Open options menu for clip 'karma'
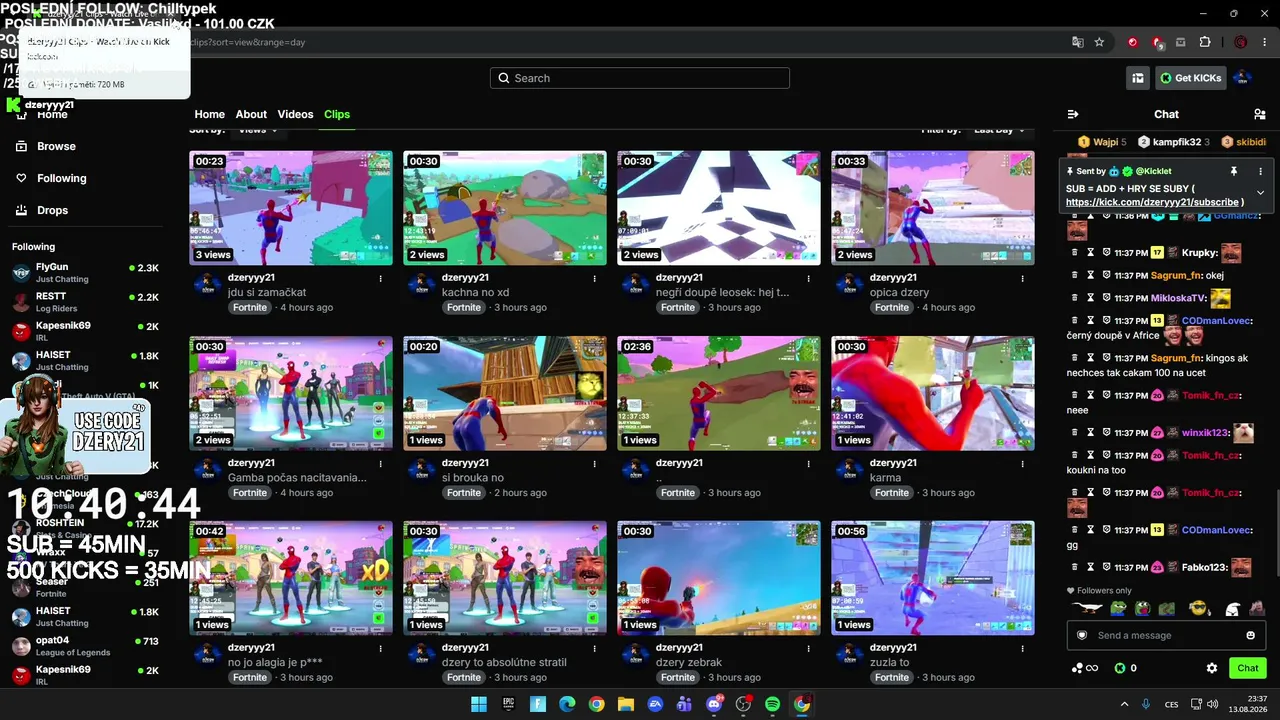The width and height of the screenshot is (1280, 720). (1022, 463)
